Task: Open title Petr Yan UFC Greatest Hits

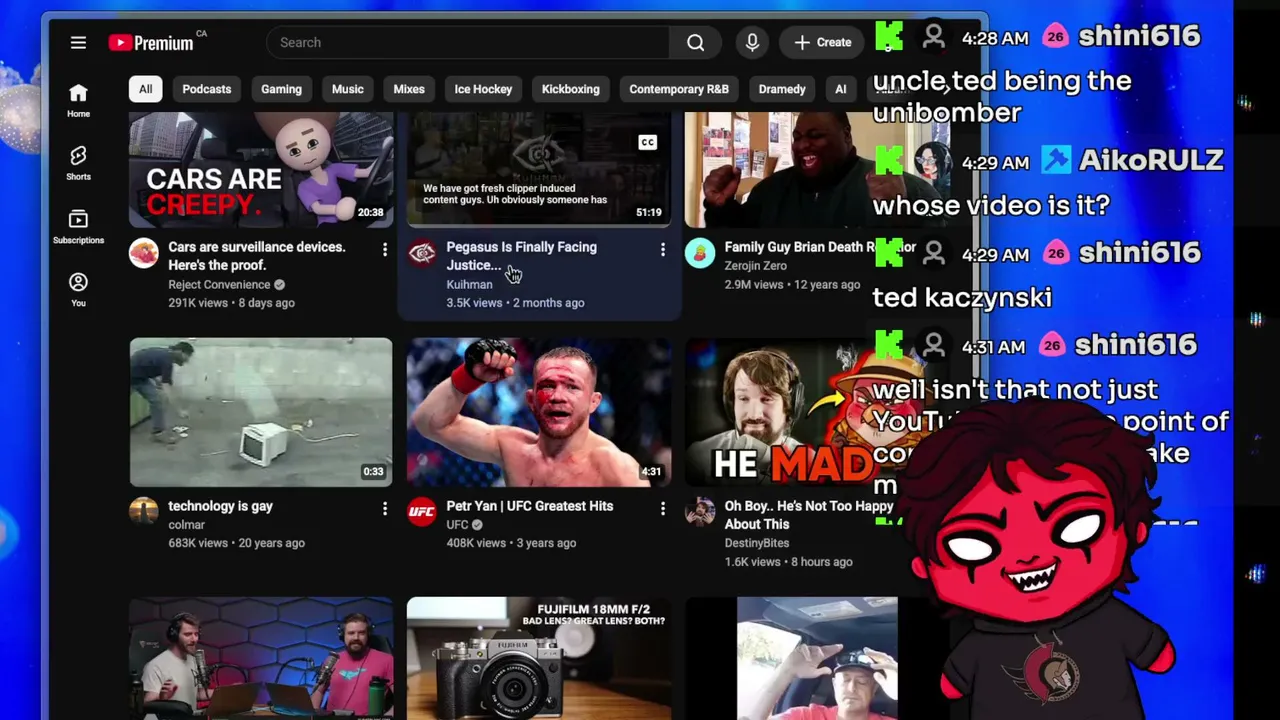Action: [530, 506]
